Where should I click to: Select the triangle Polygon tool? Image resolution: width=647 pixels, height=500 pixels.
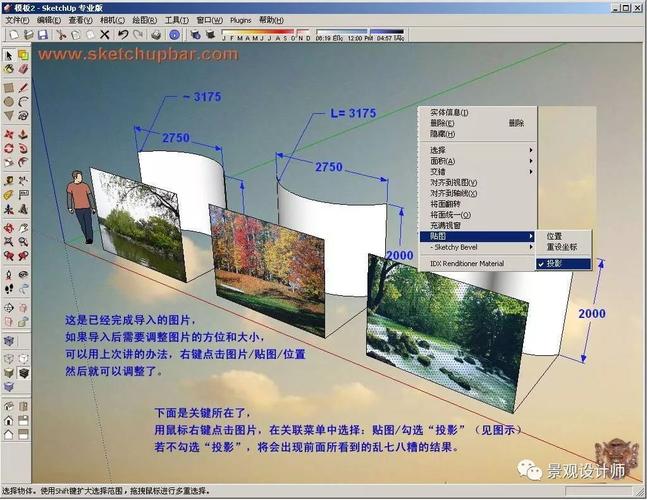coord(9,116)
